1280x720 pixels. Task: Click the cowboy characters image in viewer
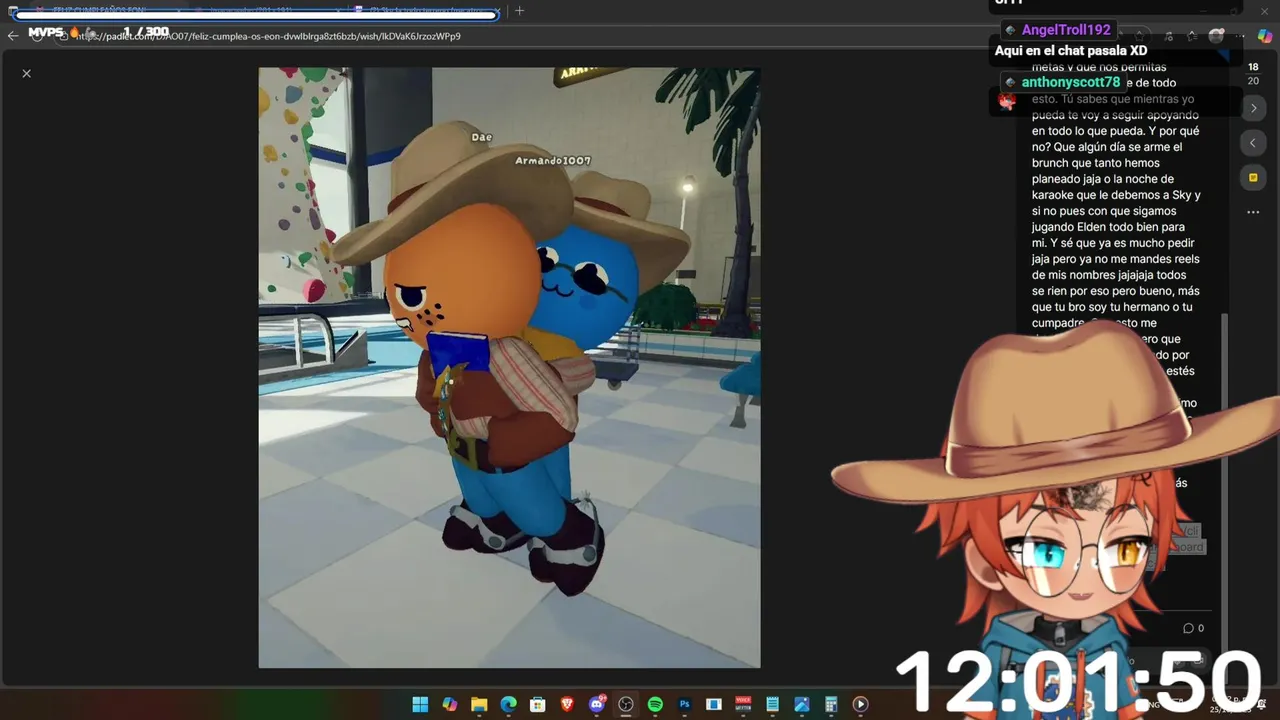(509, 367)
